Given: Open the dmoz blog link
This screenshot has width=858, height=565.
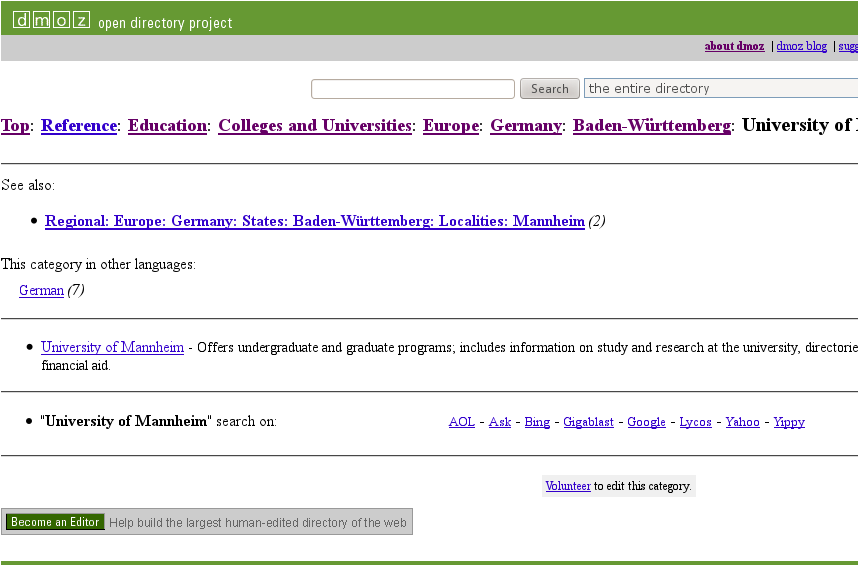Looking at the screenshot, I should [x=801, y=46].
